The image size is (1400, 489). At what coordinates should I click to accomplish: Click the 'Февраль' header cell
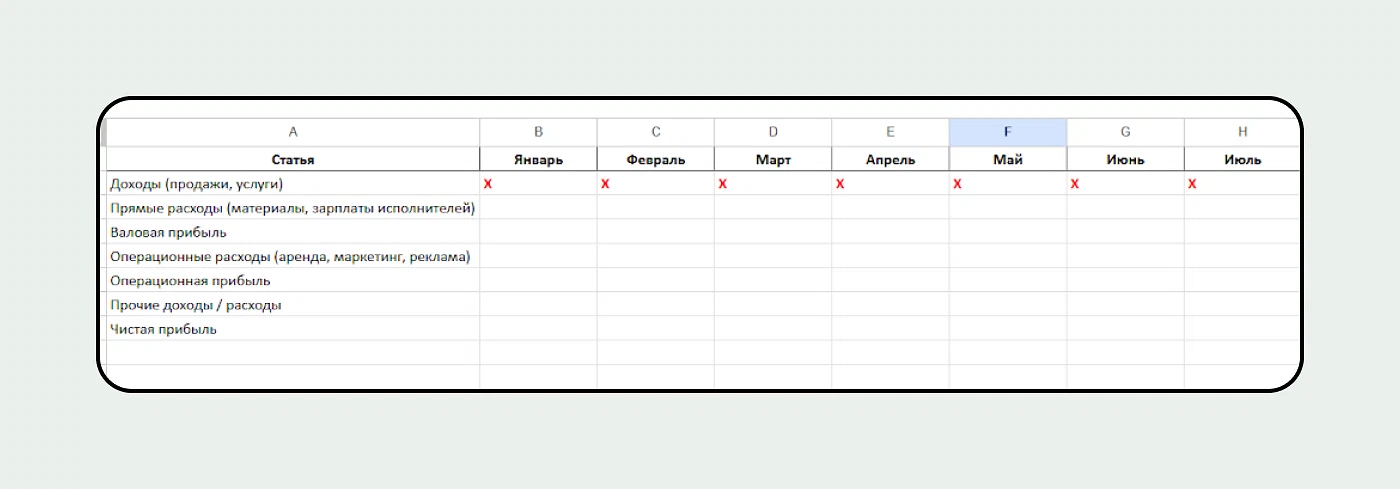[x=656, y=159]
